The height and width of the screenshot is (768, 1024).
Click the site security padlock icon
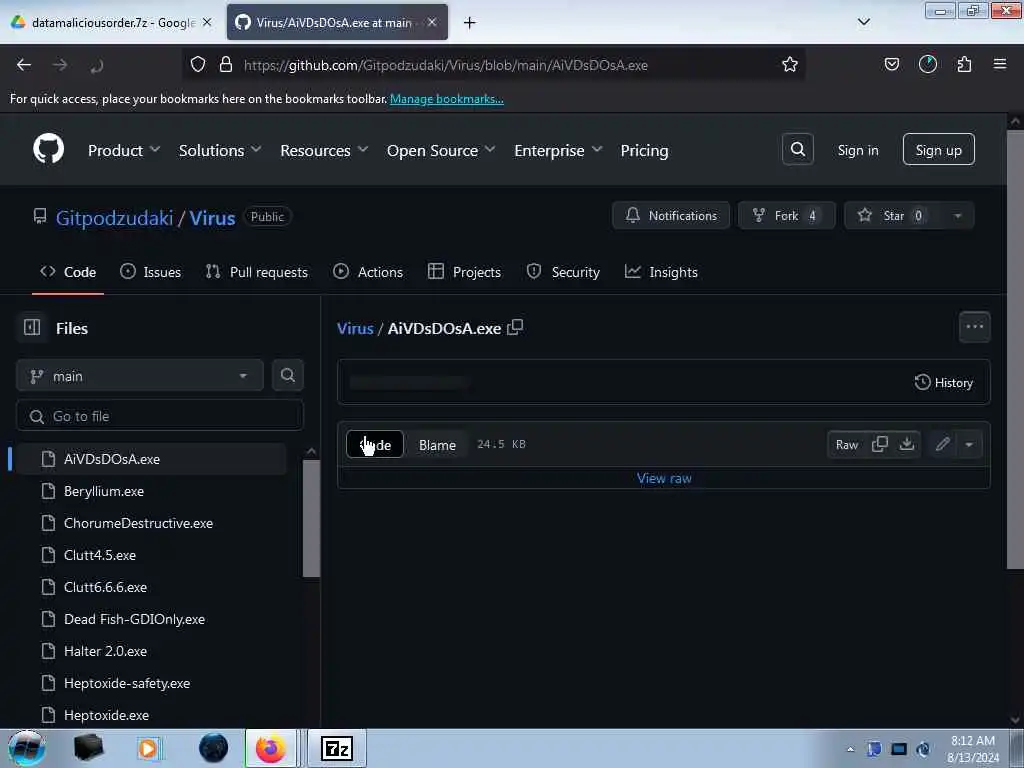[x=226, y=65]
